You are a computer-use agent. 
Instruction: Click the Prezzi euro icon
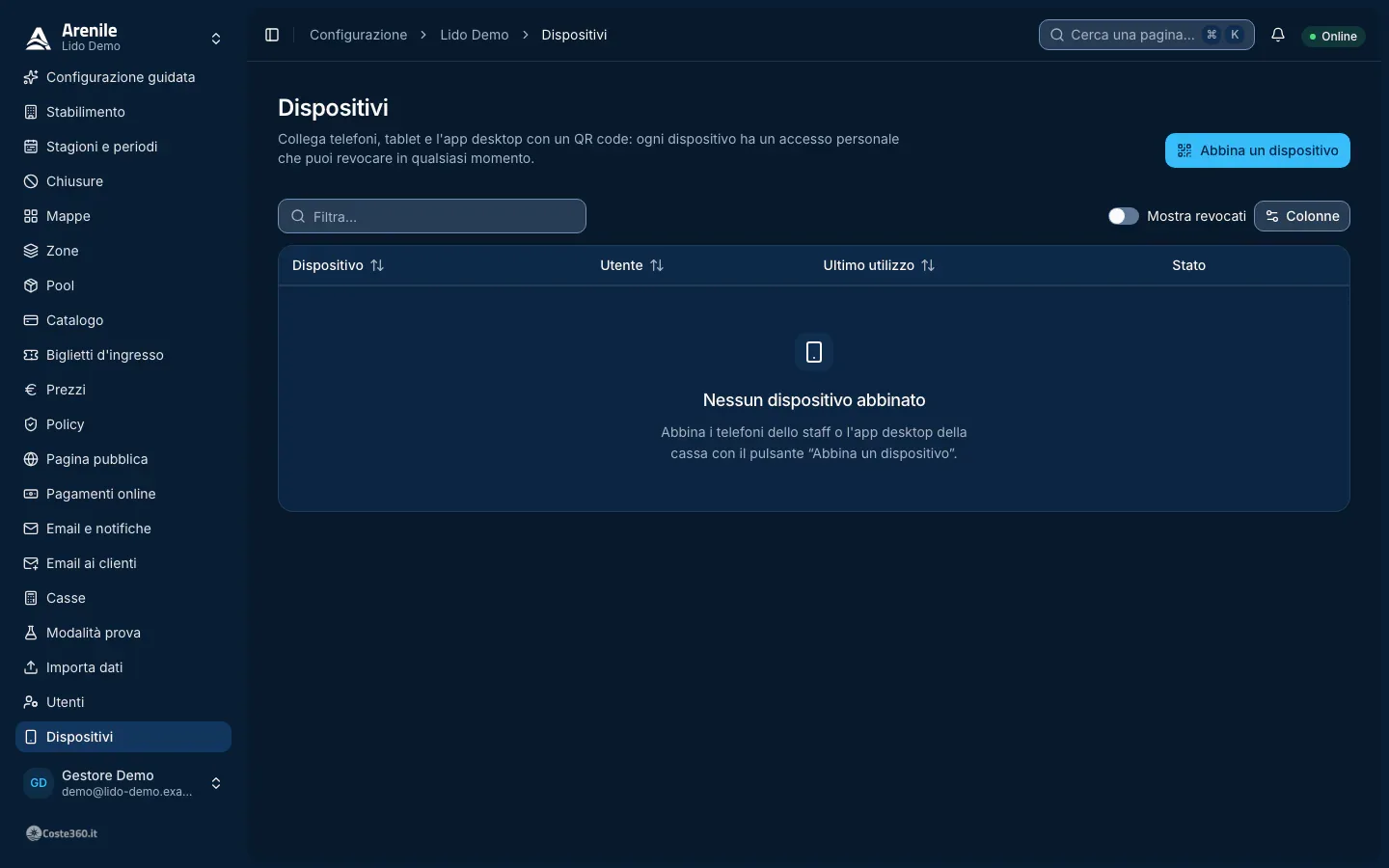pyautogui.click(x=31, y=390)
